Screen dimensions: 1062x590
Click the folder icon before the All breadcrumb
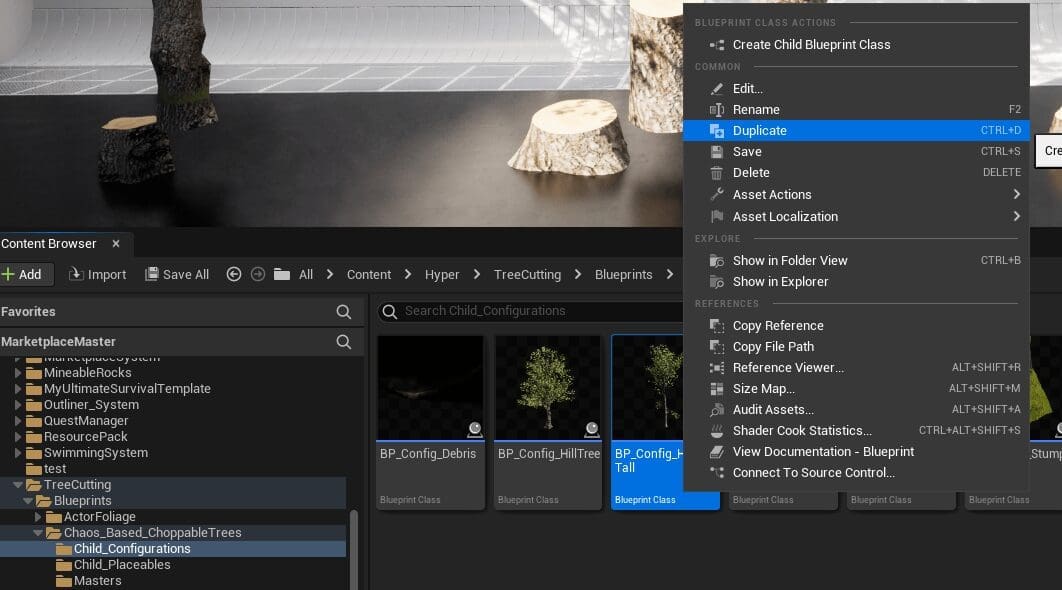[282, 274]
